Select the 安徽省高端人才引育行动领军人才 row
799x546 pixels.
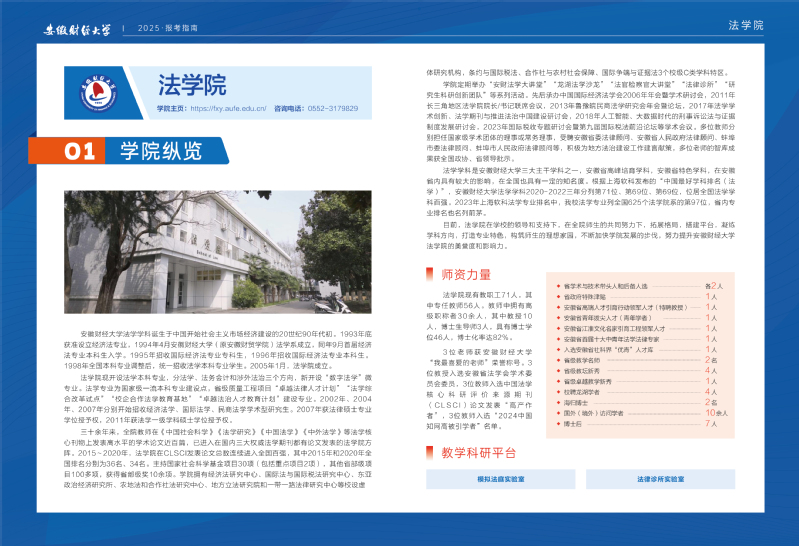pyautogui.click(x=637, y=307)
